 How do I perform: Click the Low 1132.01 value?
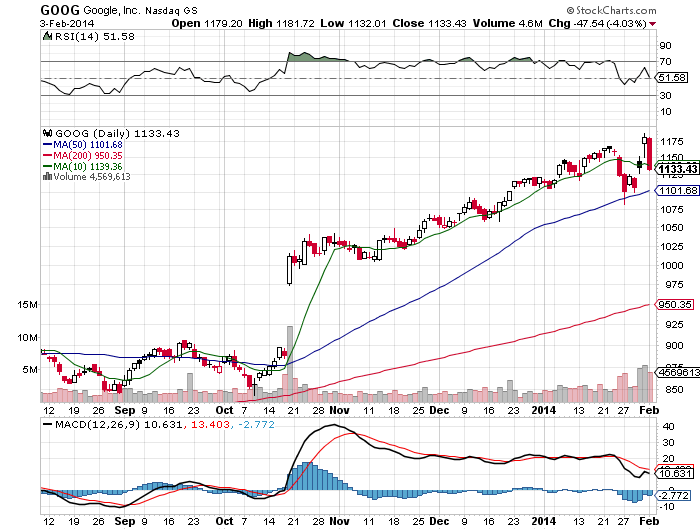(x=353, y=24)
